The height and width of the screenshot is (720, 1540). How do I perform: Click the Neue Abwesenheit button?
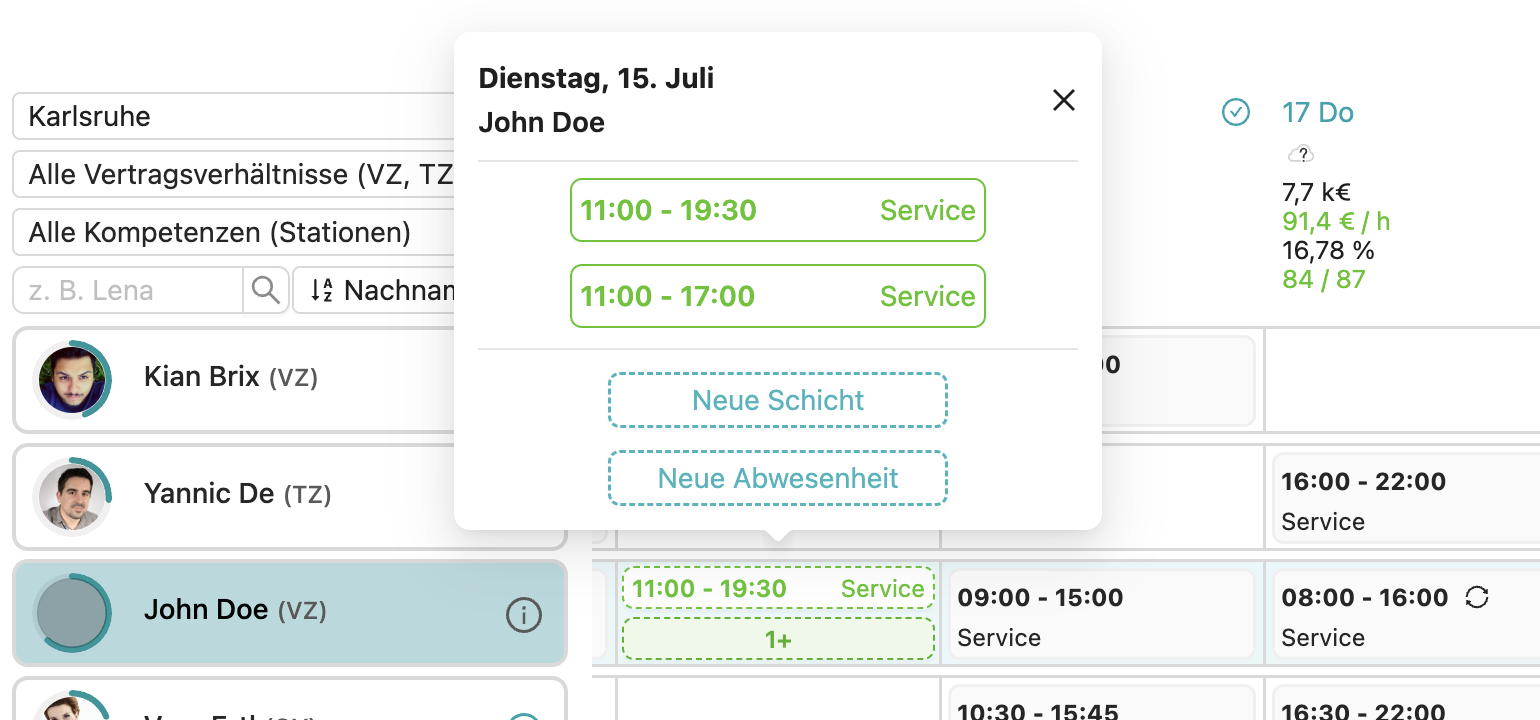tap(778, 478)
